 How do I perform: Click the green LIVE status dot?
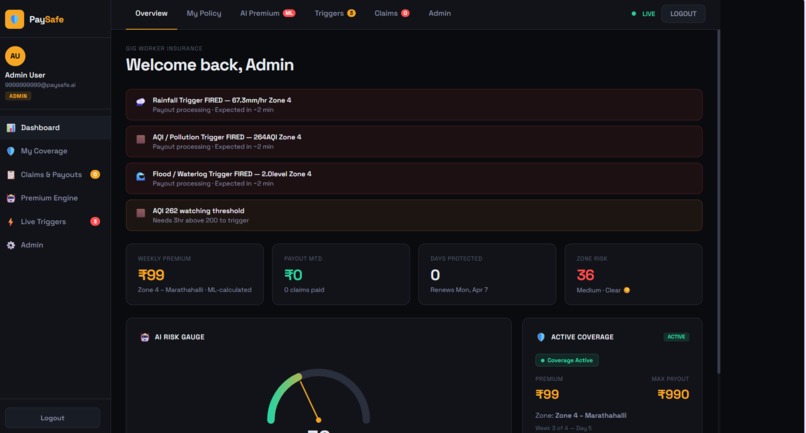634,14
